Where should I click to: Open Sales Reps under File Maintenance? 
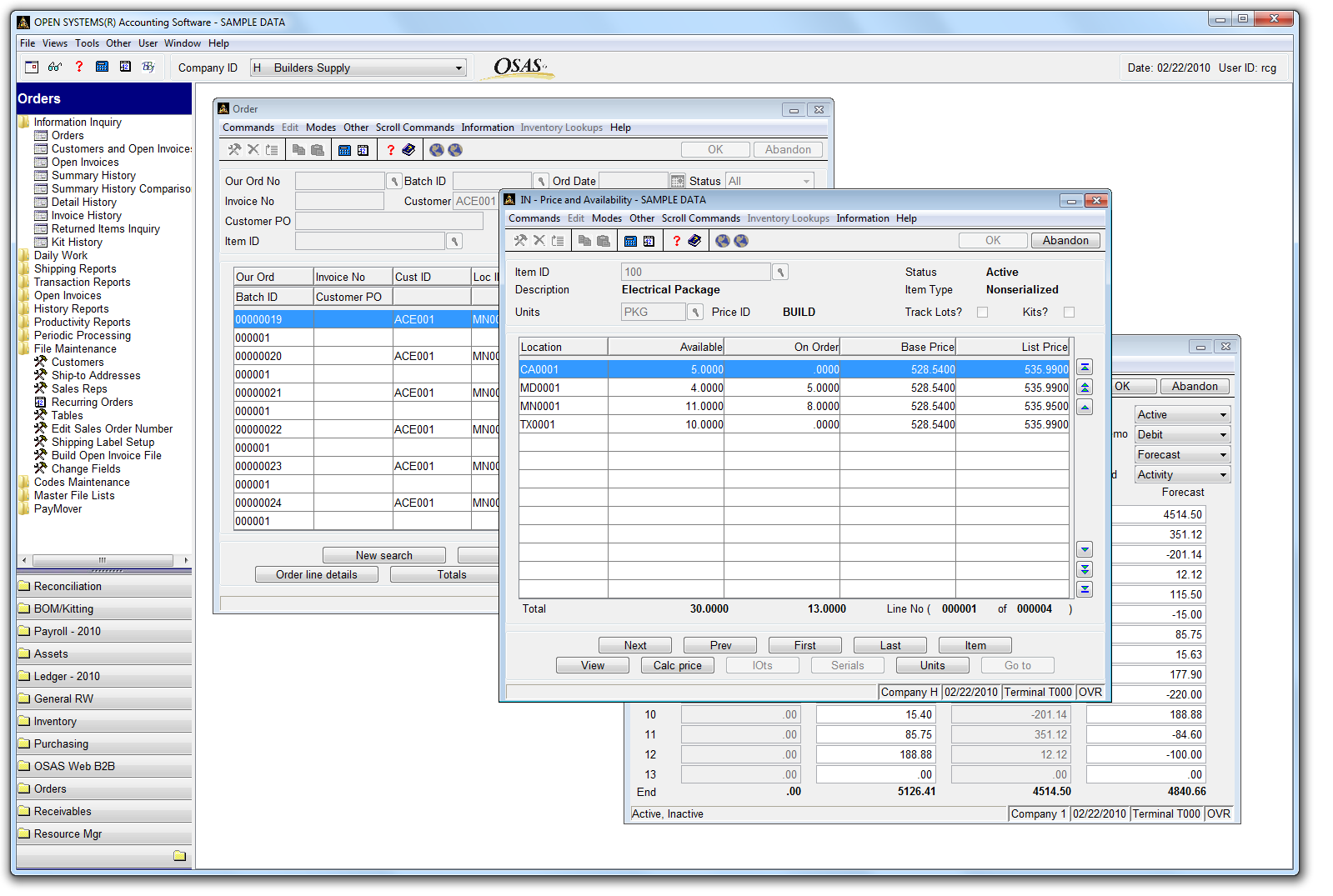[x=79, y=388]
